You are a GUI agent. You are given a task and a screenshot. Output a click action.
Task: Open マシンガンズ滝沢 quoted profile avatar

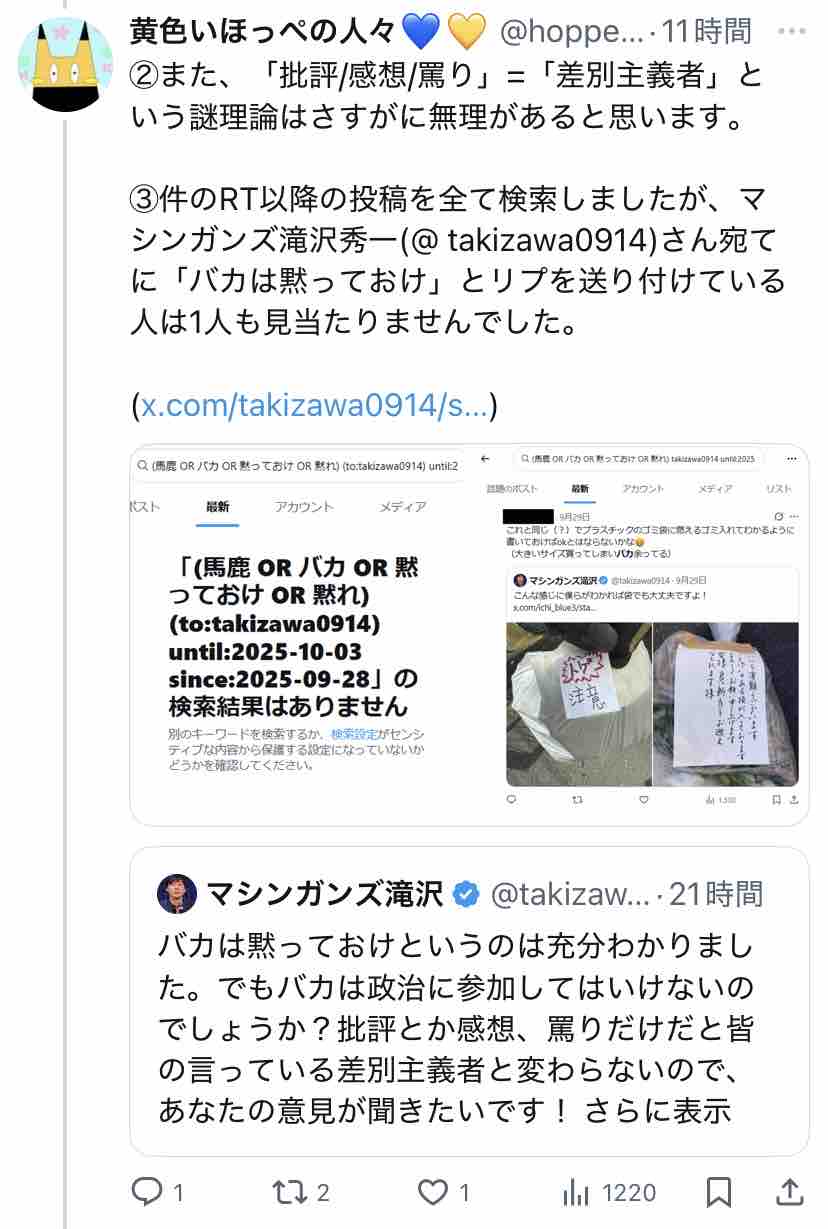click(x=177, y=893)
